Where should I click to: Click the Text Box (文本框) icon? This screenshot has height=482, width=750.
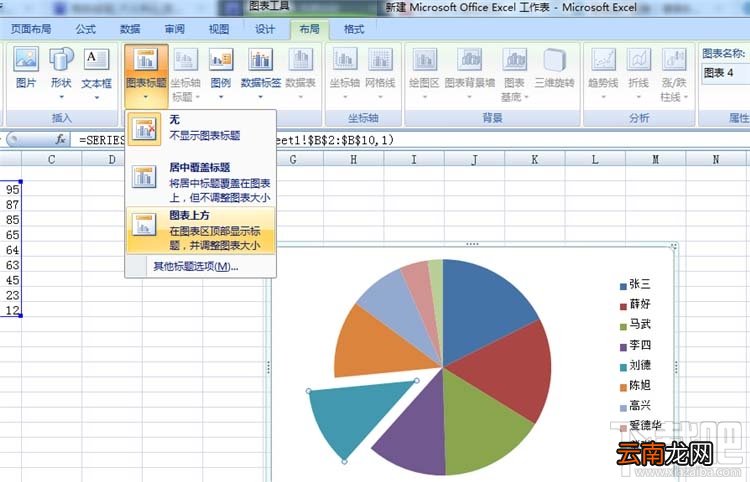pyautogui.click(x=96, y=59)
